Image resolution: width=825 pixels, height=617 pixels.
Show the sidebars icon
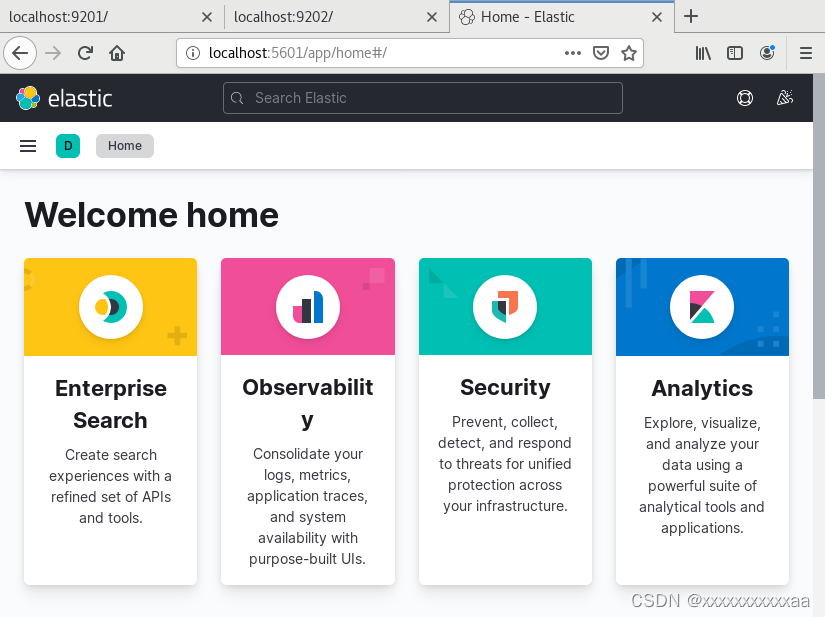(x=735, y=53)
